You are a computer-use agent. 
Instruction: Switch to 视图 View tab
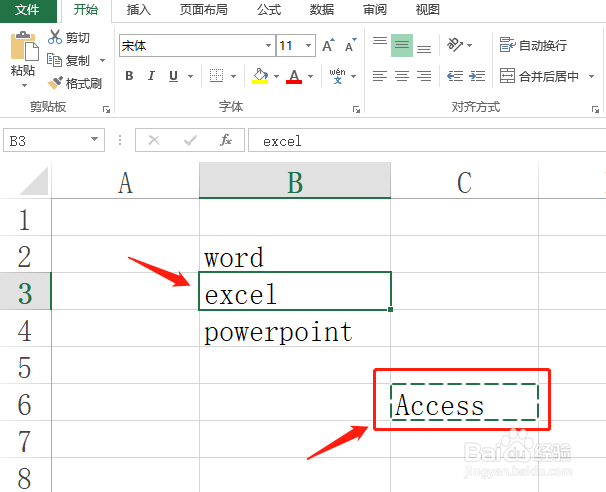coord(427,10)
